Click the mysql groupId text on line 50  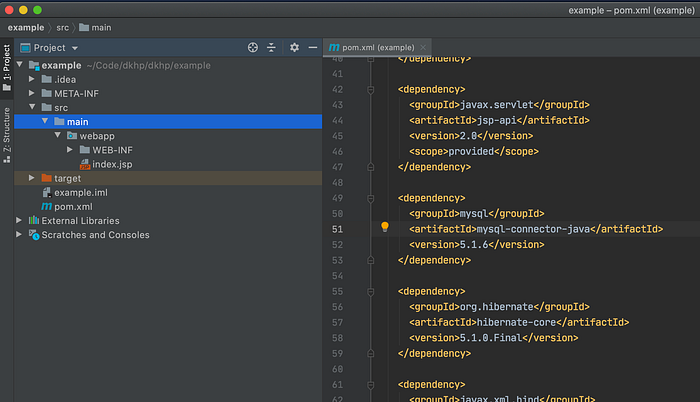click(x=474, y=214)
